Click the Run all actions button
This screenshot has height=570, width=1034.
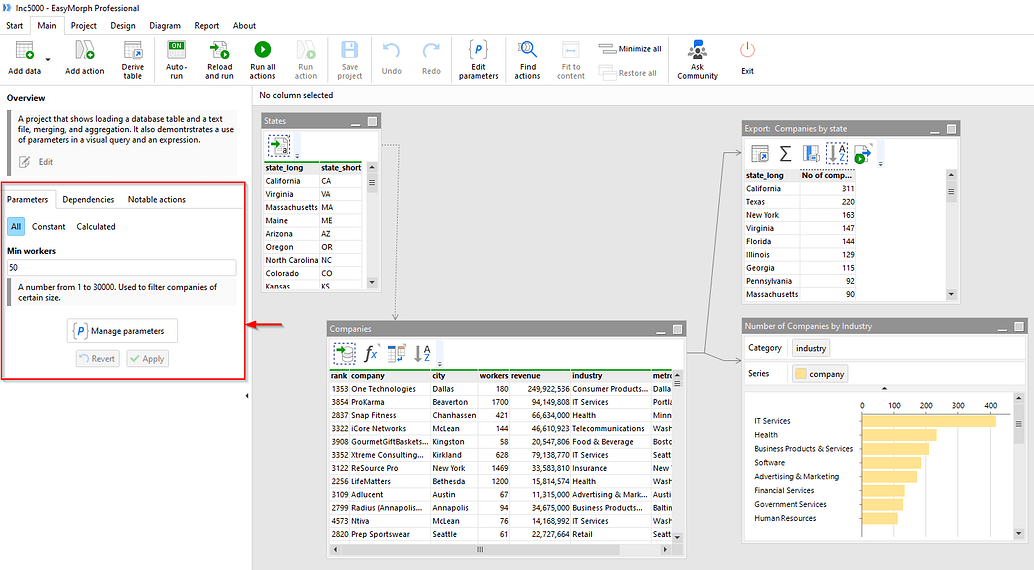[x=262, y=51]
